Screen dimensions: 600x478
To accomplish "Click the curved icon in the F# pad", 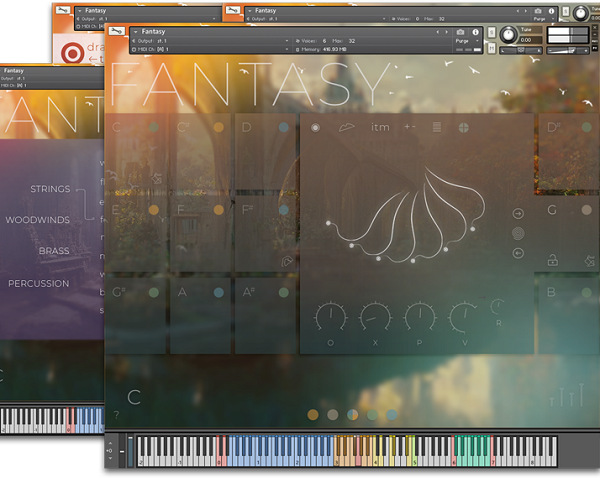I will click(287, 261).
